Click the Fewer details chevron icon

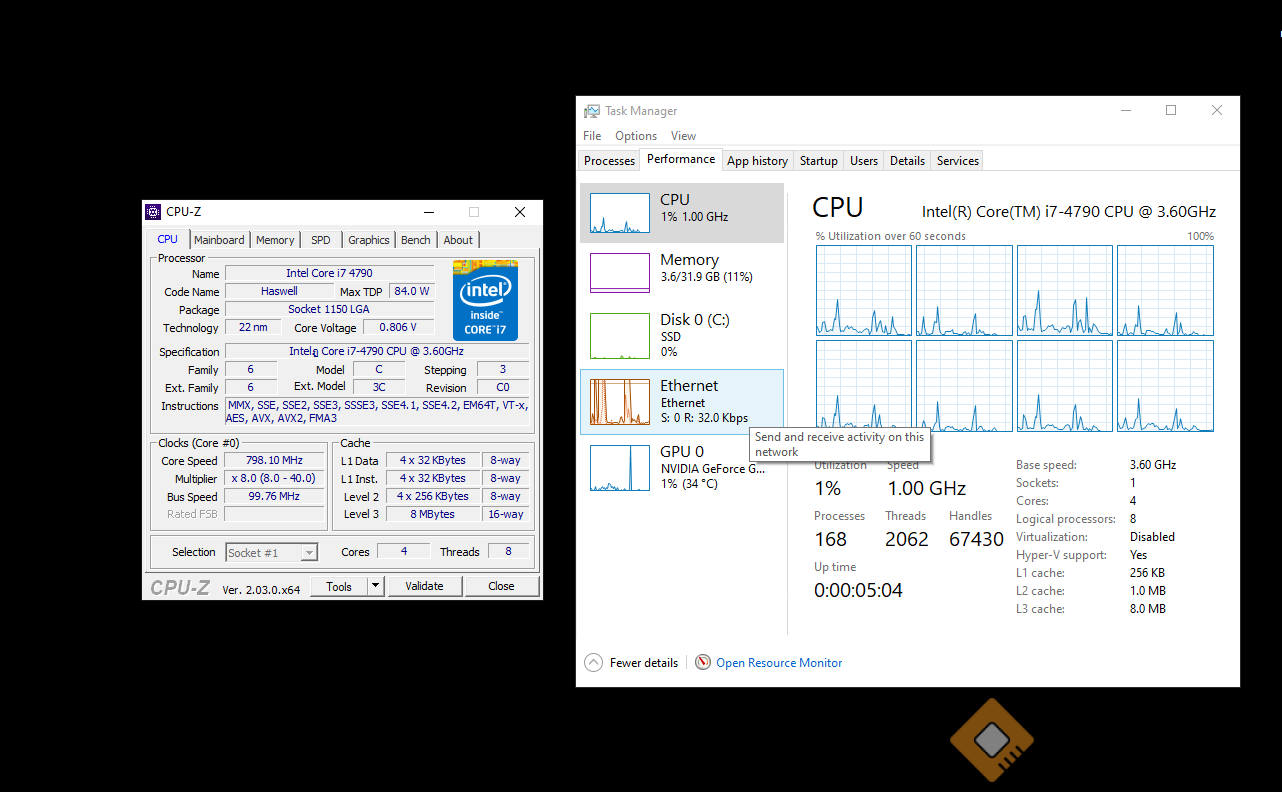coord(594,663)
